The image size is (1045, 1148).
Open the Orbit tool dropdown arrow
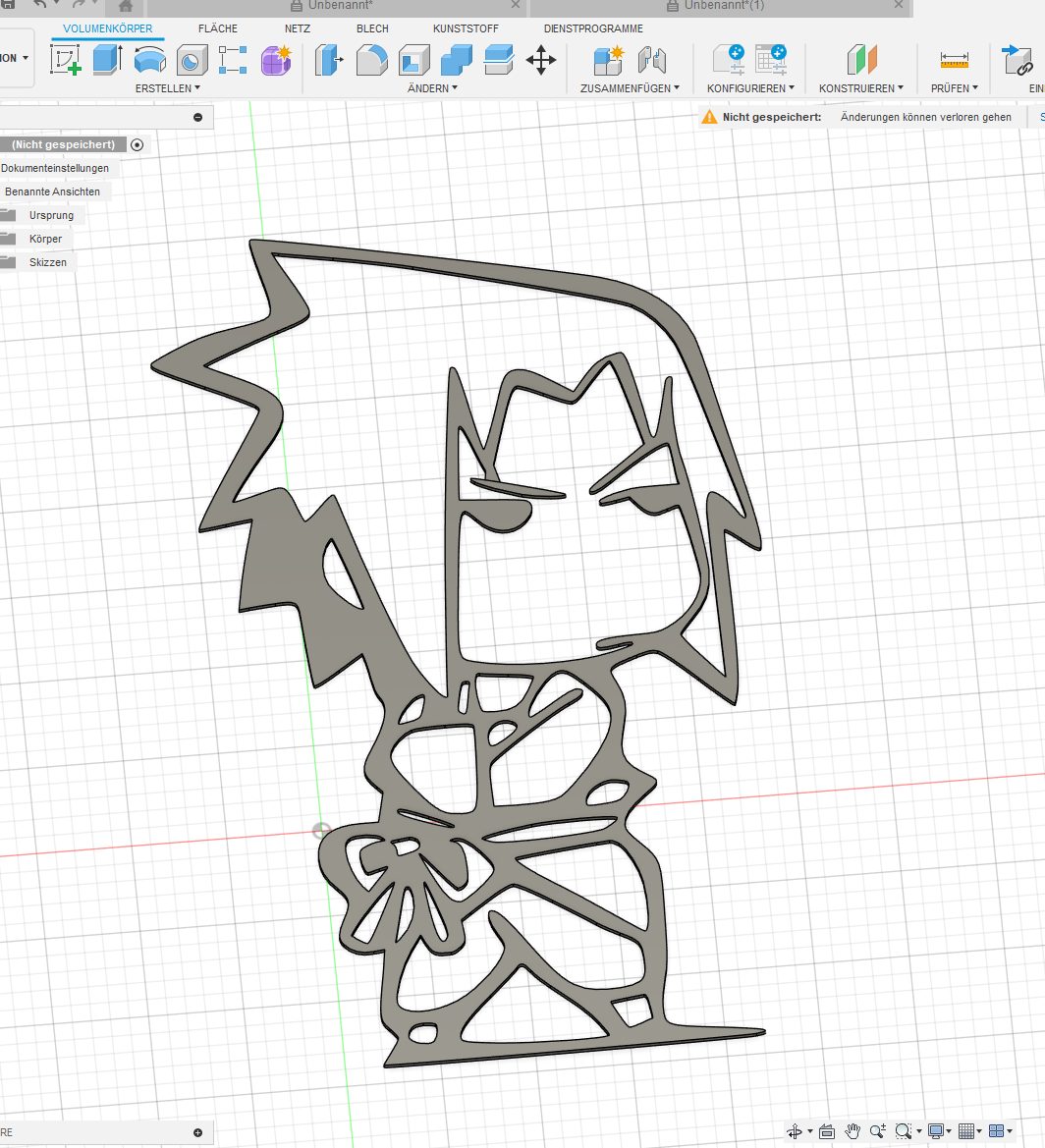tap(810, 1132)
